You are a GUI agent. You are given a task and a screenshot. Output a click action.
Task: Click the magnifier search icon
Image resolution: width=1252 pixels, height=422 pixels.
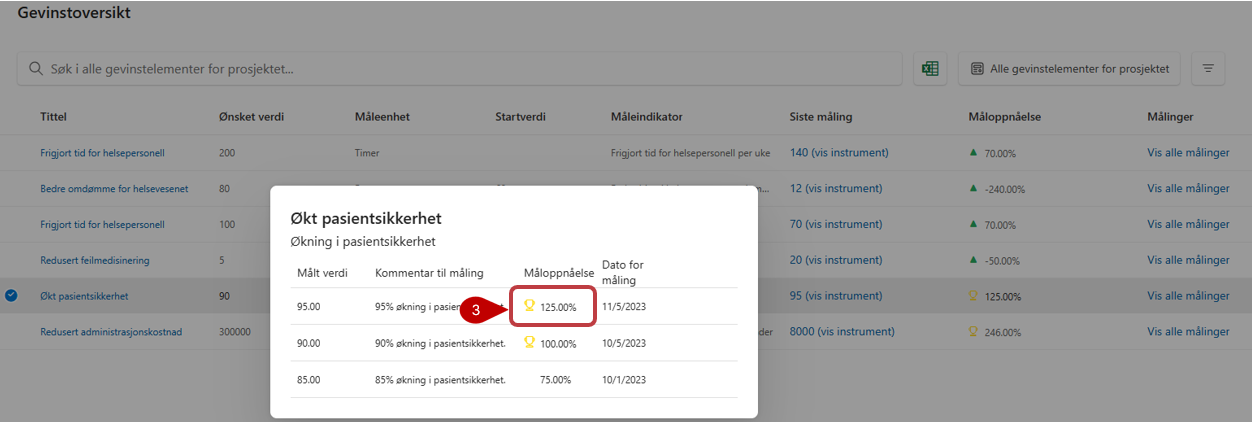pyautogui.click(x=35, y=69)
